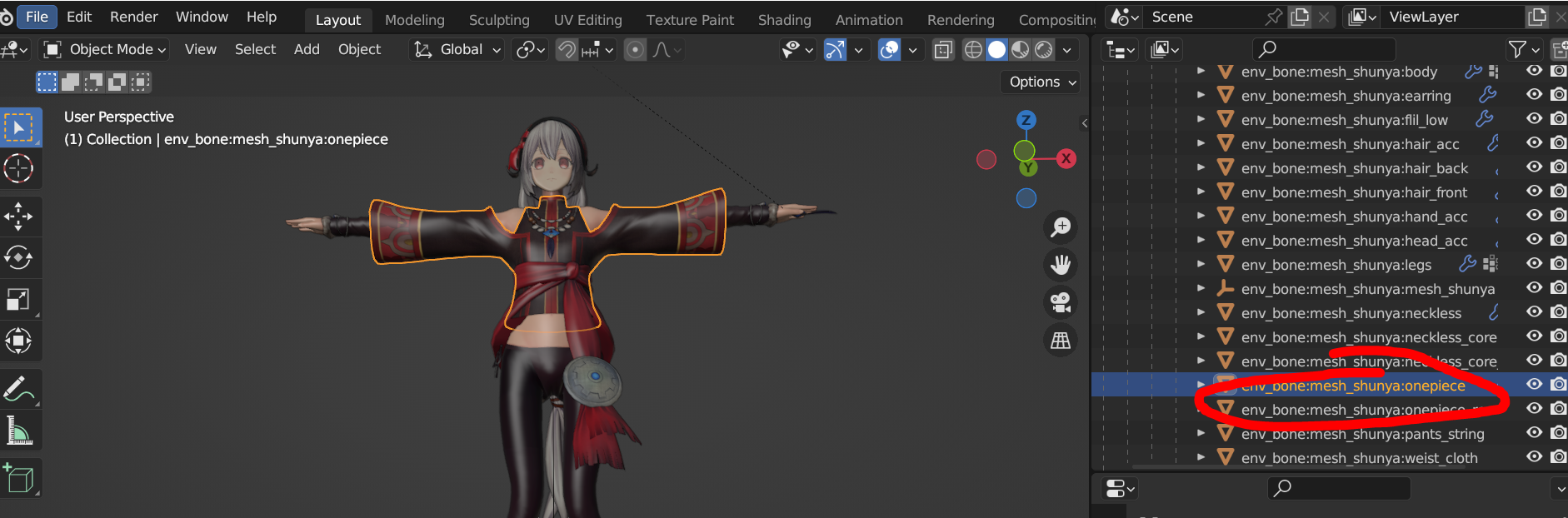Image resolution: width=1568 pixels, height=518 pixels.
Task: Switch to solid viewport shading
Action: 996,50
